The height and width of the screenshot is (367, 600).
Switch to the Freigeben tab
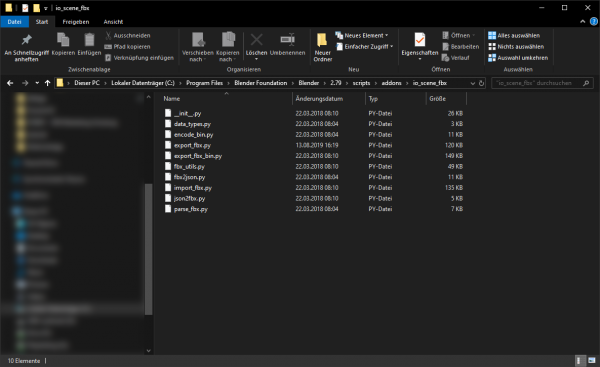[x=76, y=22]
